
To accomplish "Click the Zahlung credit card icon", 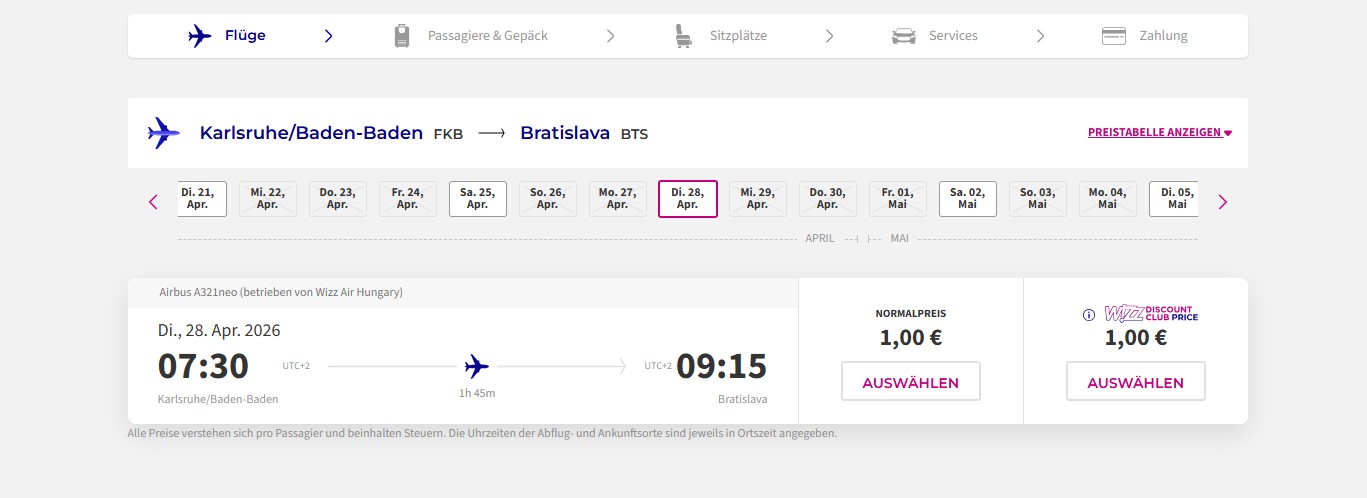I will [x=1114, y=36].
